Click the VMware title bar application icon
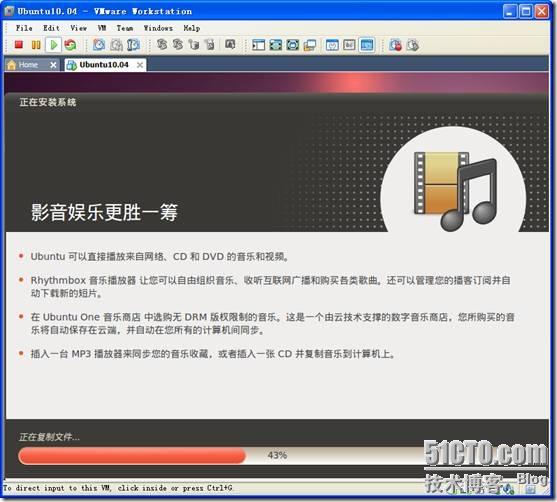 [9, 11]
